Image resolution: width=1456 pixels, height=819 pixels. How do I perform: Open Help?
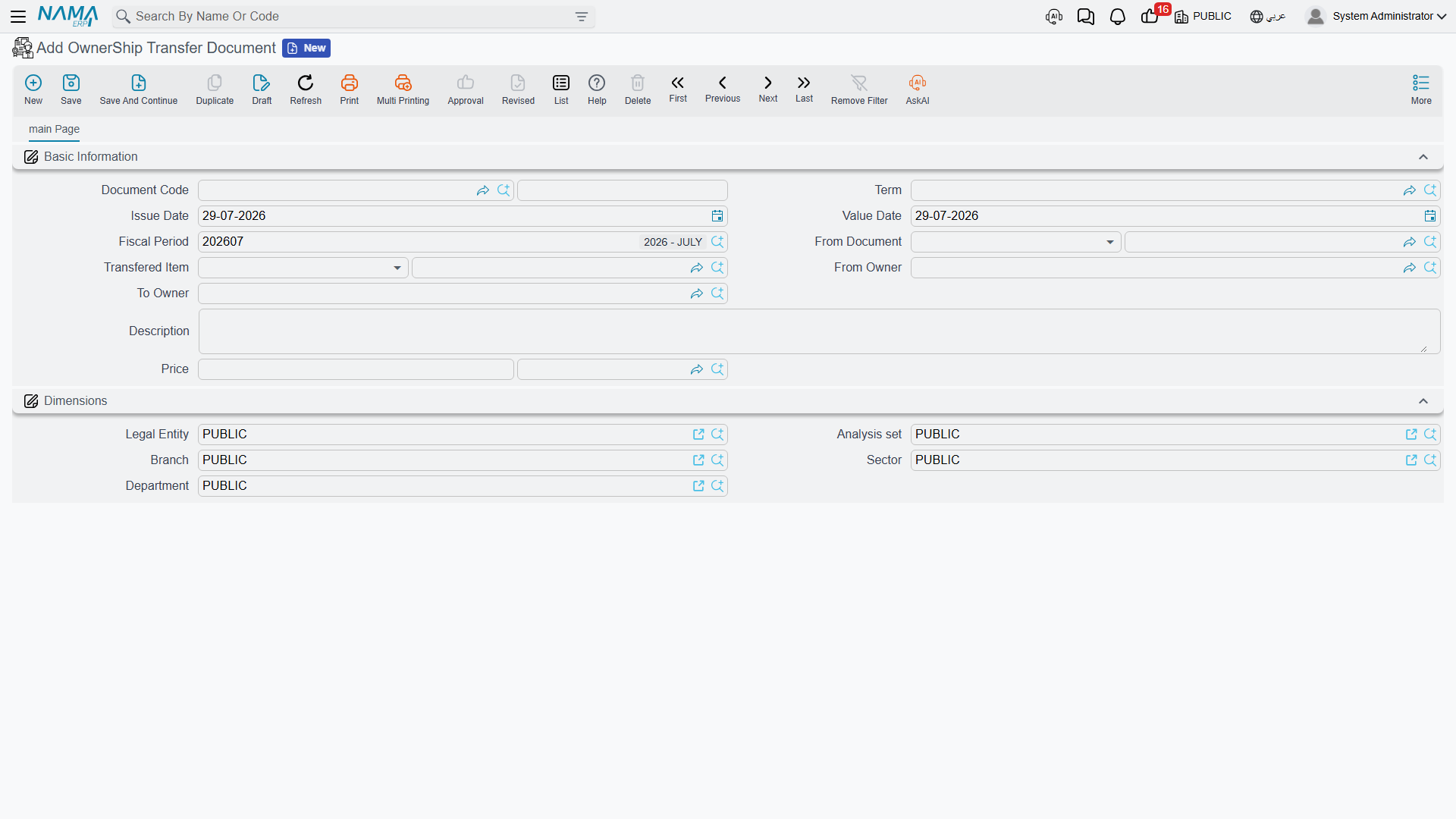tap(597, 89)
